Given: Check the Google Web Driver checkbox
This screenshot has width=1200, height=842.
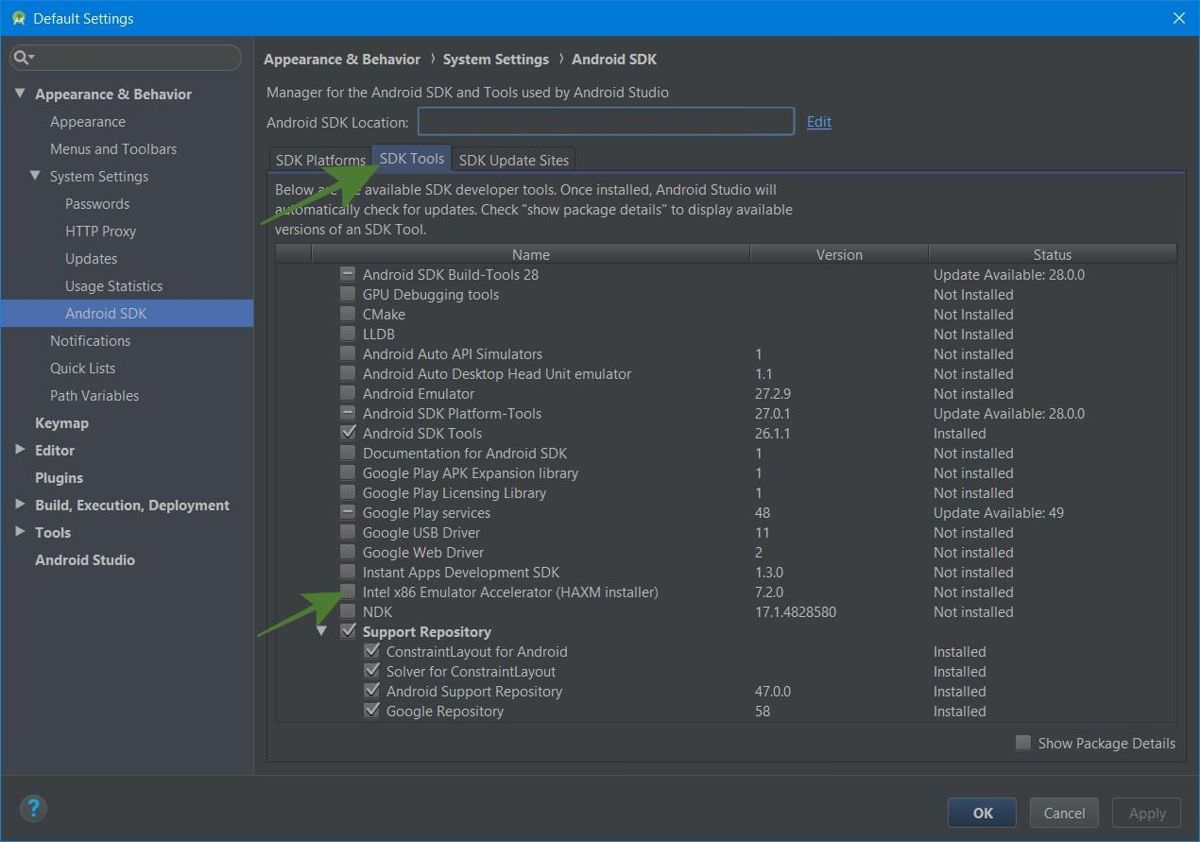Looking at the screenshot, I should 348,552.
